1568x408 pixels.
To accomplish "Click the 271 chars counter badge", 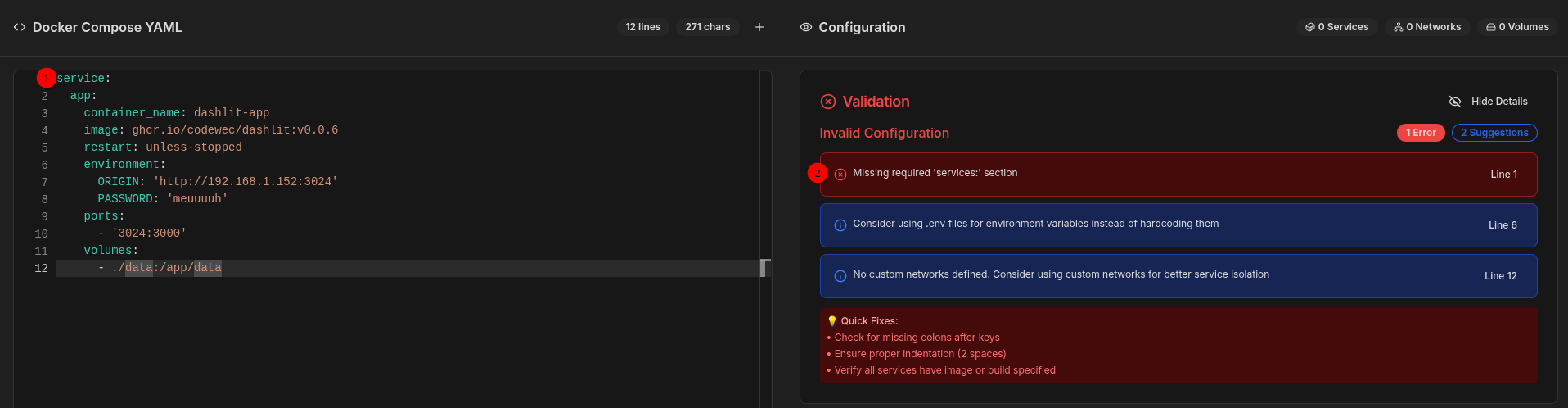I will click(708, 27).
